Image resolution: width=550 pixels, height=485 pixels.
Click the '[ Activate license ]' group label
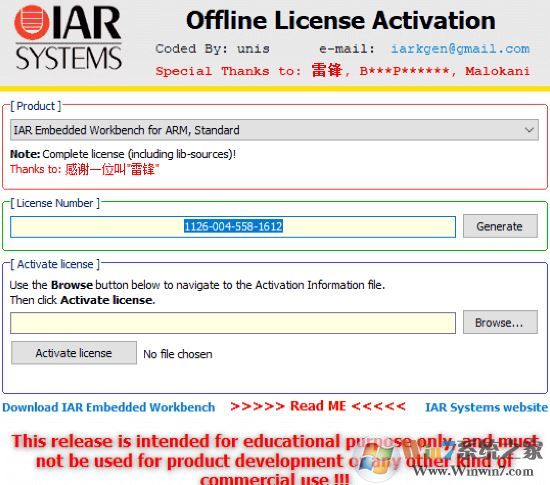(55, 264)
